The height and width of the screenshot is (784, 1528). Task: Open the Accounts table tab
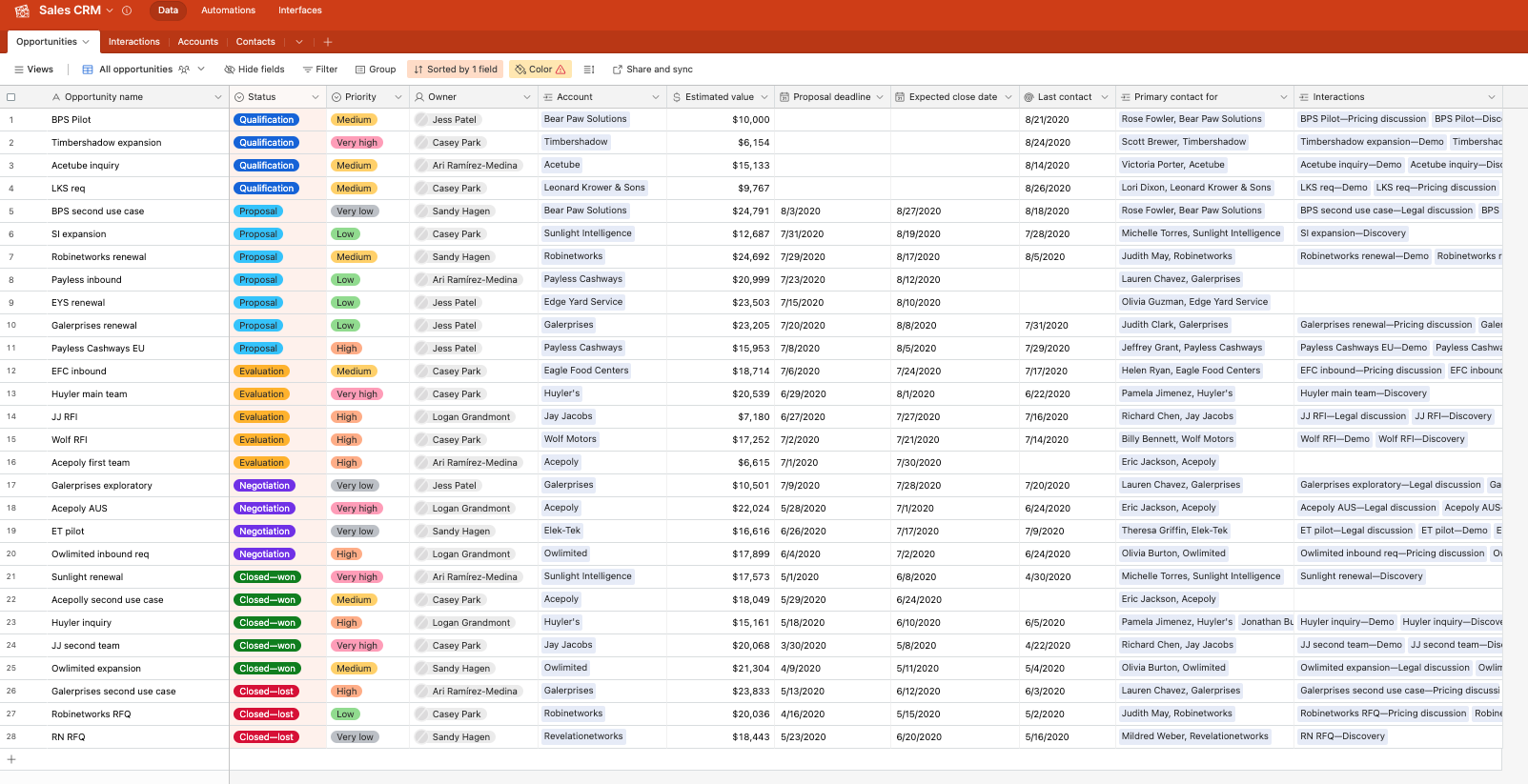coord(198,42)
